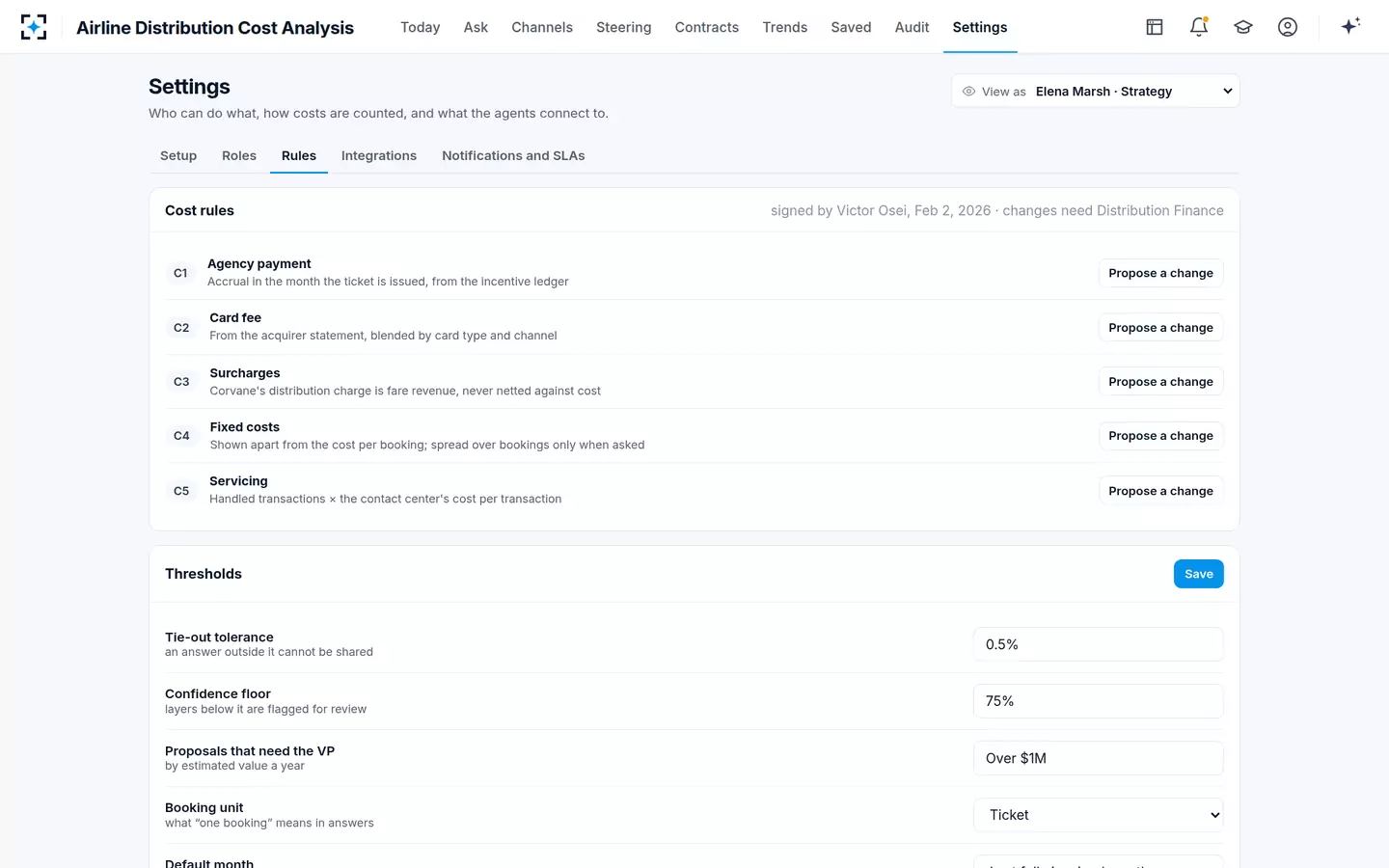The width and height of the screenshot is (1389, 868).
Task: Open notifications bell icon
Action: (x=1199, y=27)
